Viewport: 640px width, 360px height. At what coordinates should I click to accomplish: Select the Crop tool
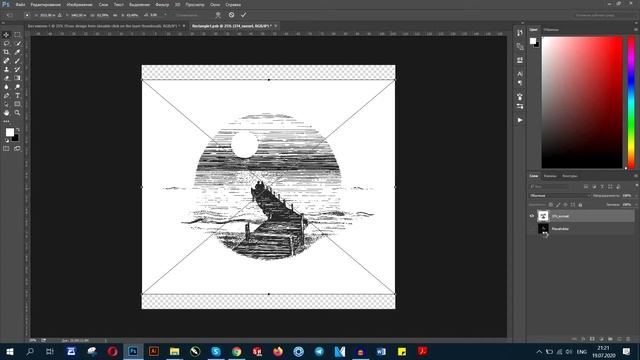(x=6, y=52)
